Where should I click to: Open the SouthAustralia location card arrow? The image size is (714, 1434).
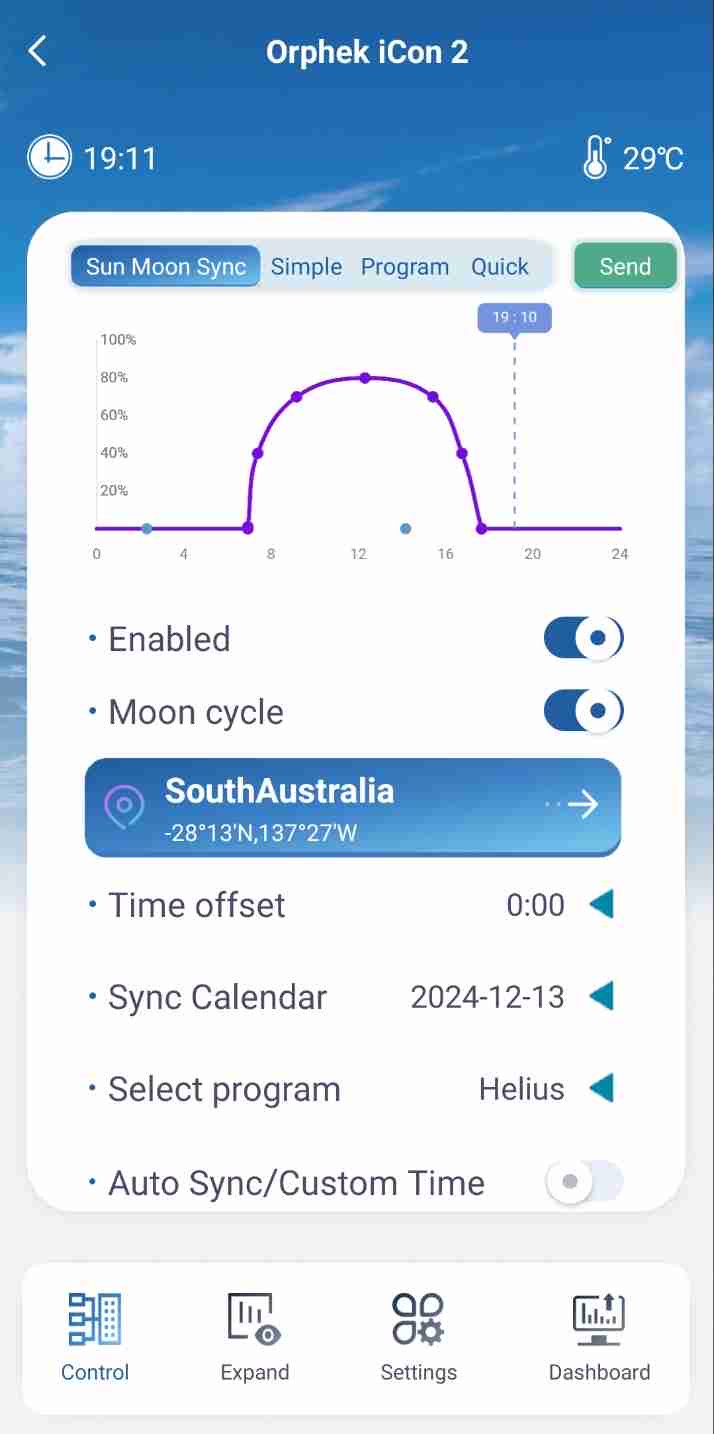click(x=582, y=804)
